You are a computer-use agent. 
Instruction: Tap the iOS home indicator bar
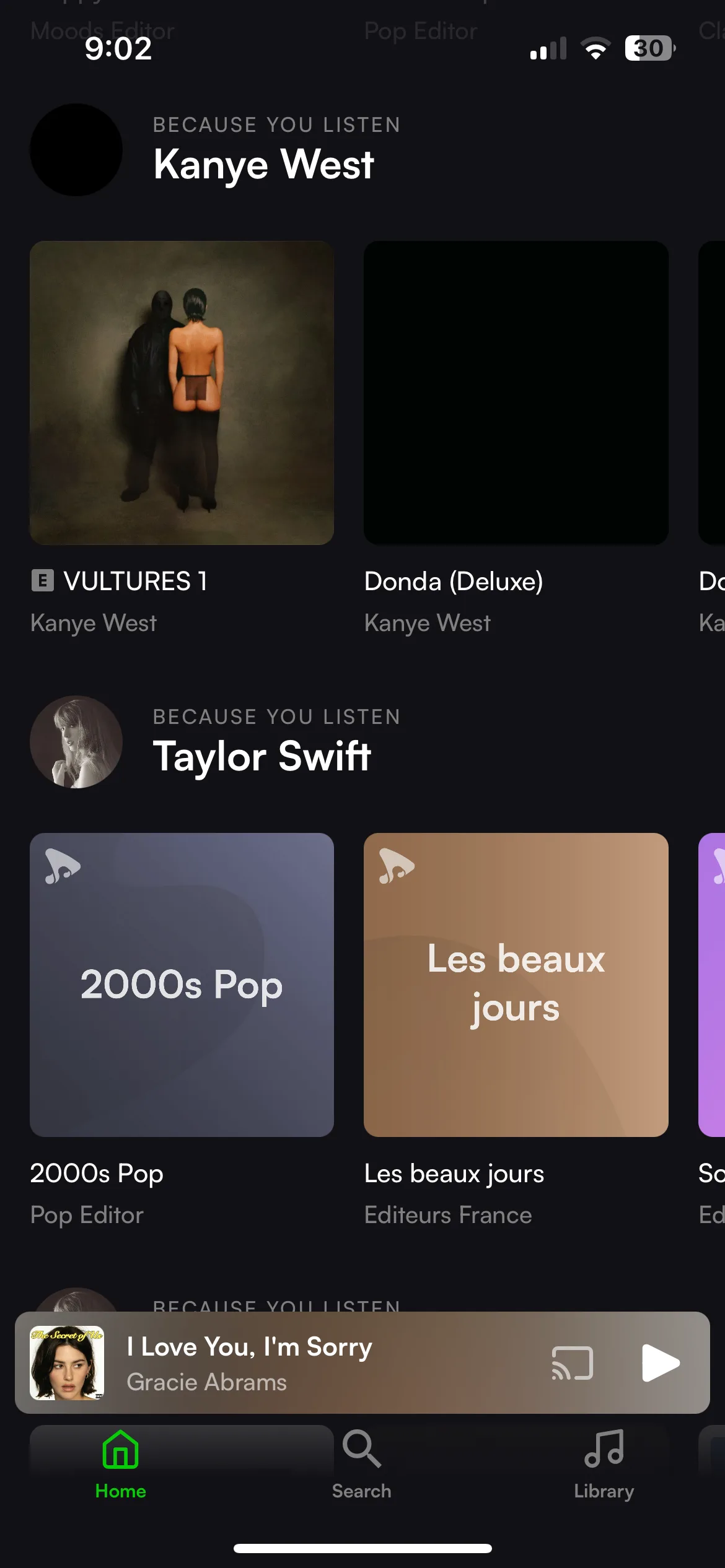(362, 1548)
